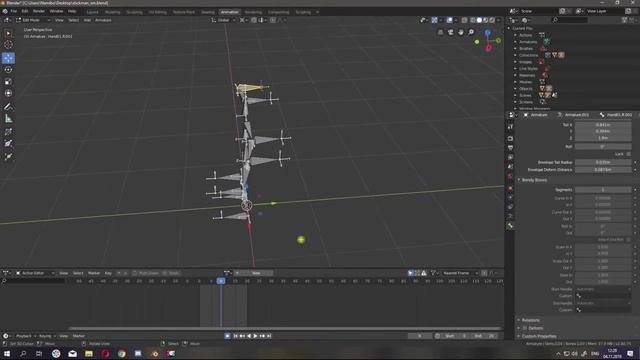Toggle only selected keyframes filter in timeline
Screen dimensions: 640x360
coord(411,273)
